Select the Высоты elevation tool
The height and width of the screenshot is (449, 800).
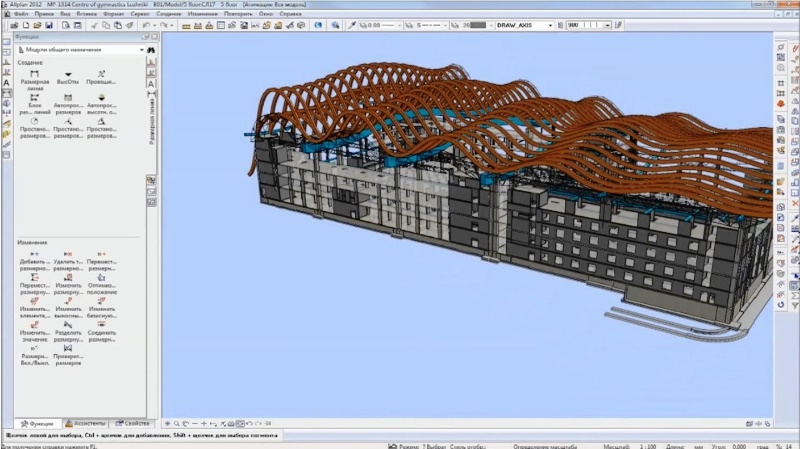click(68, 78)
